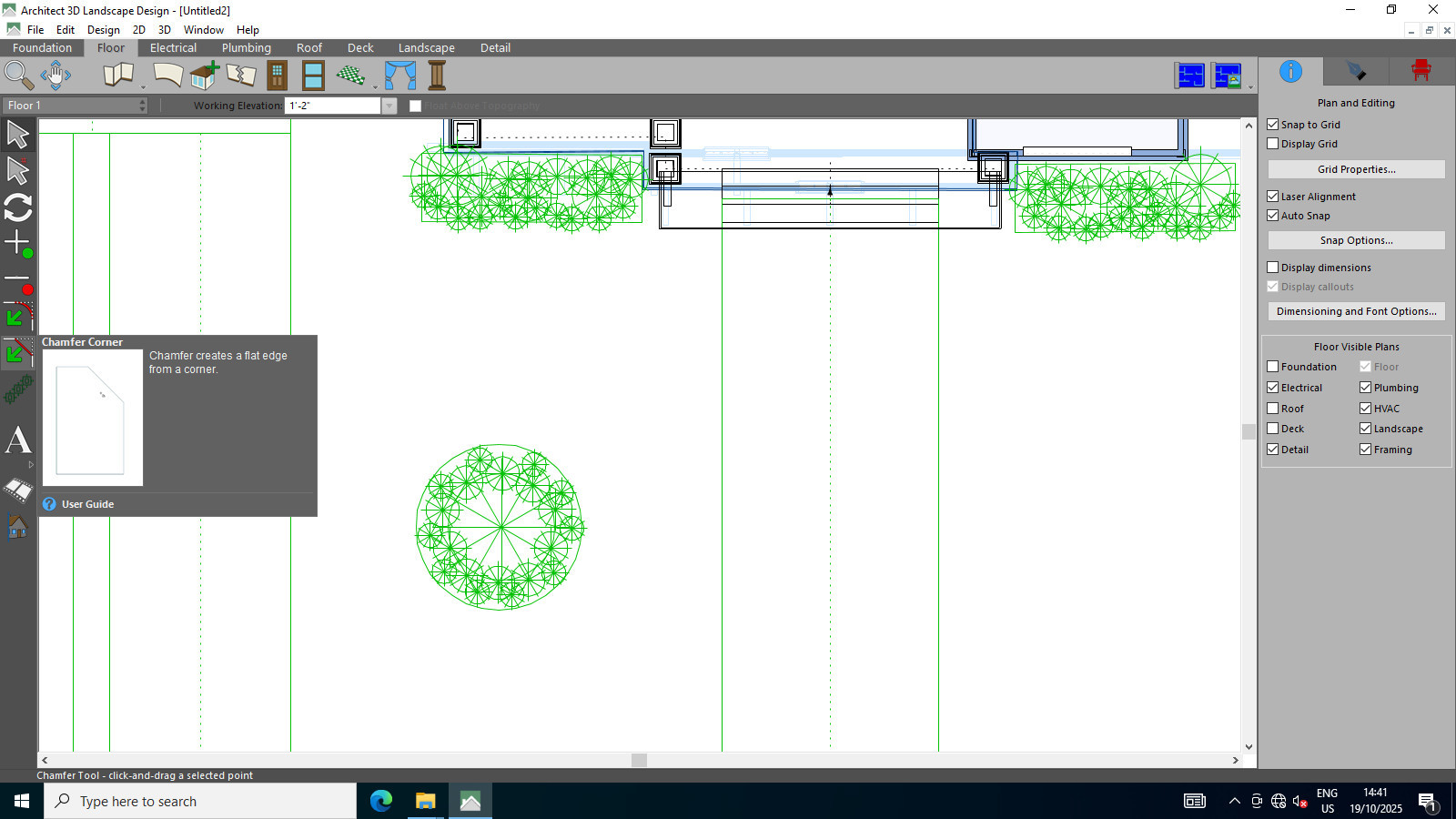Select the Text tool in sidebar

[18, 441]
